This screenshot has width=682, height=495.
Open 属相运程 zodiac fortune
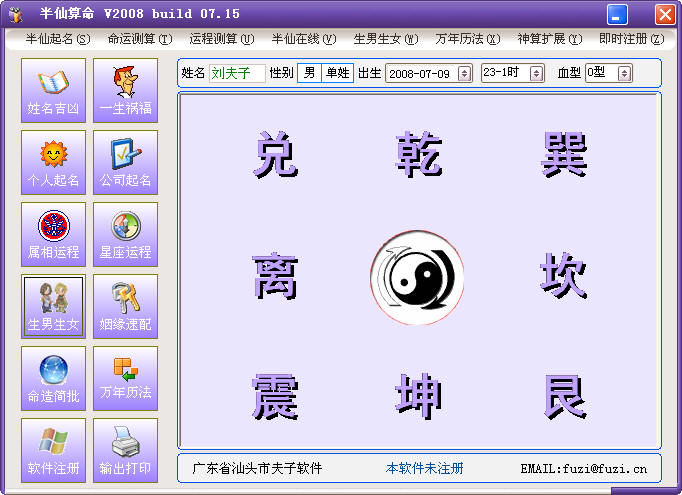pos(53,234)
